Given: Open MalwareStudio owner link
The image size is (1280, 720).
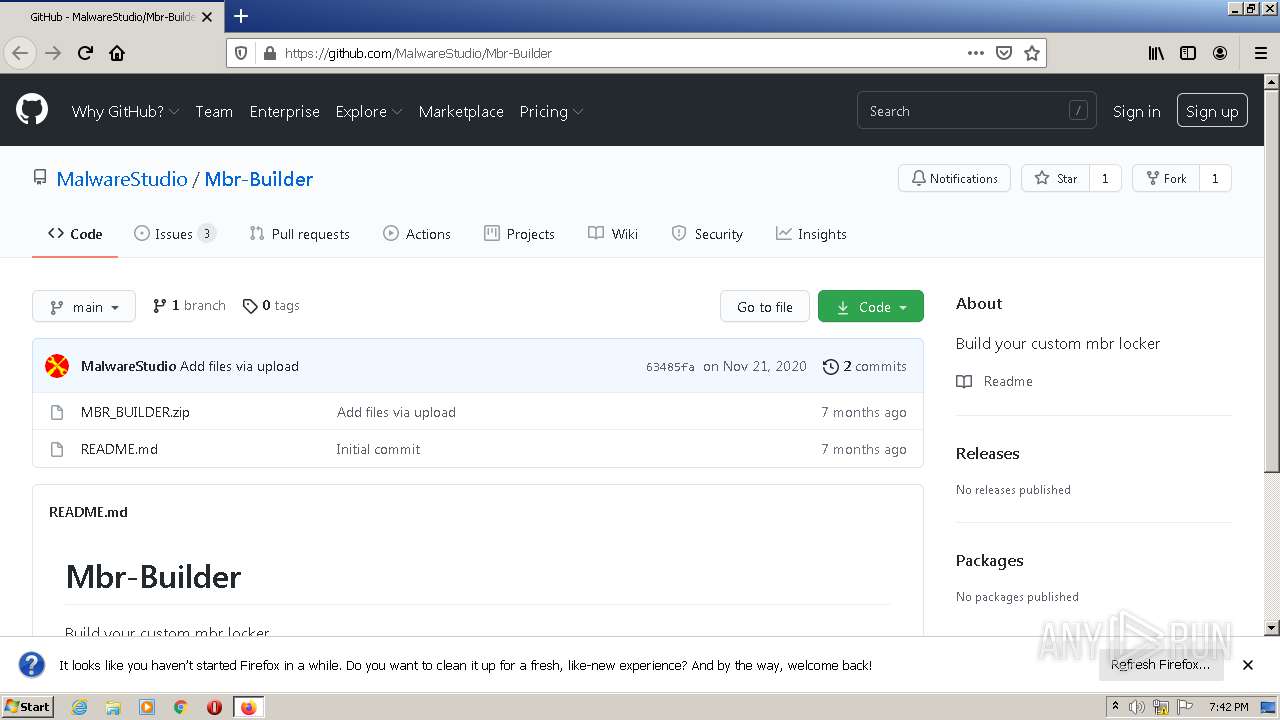Looking at the screenshot, I should click(122, 179).
